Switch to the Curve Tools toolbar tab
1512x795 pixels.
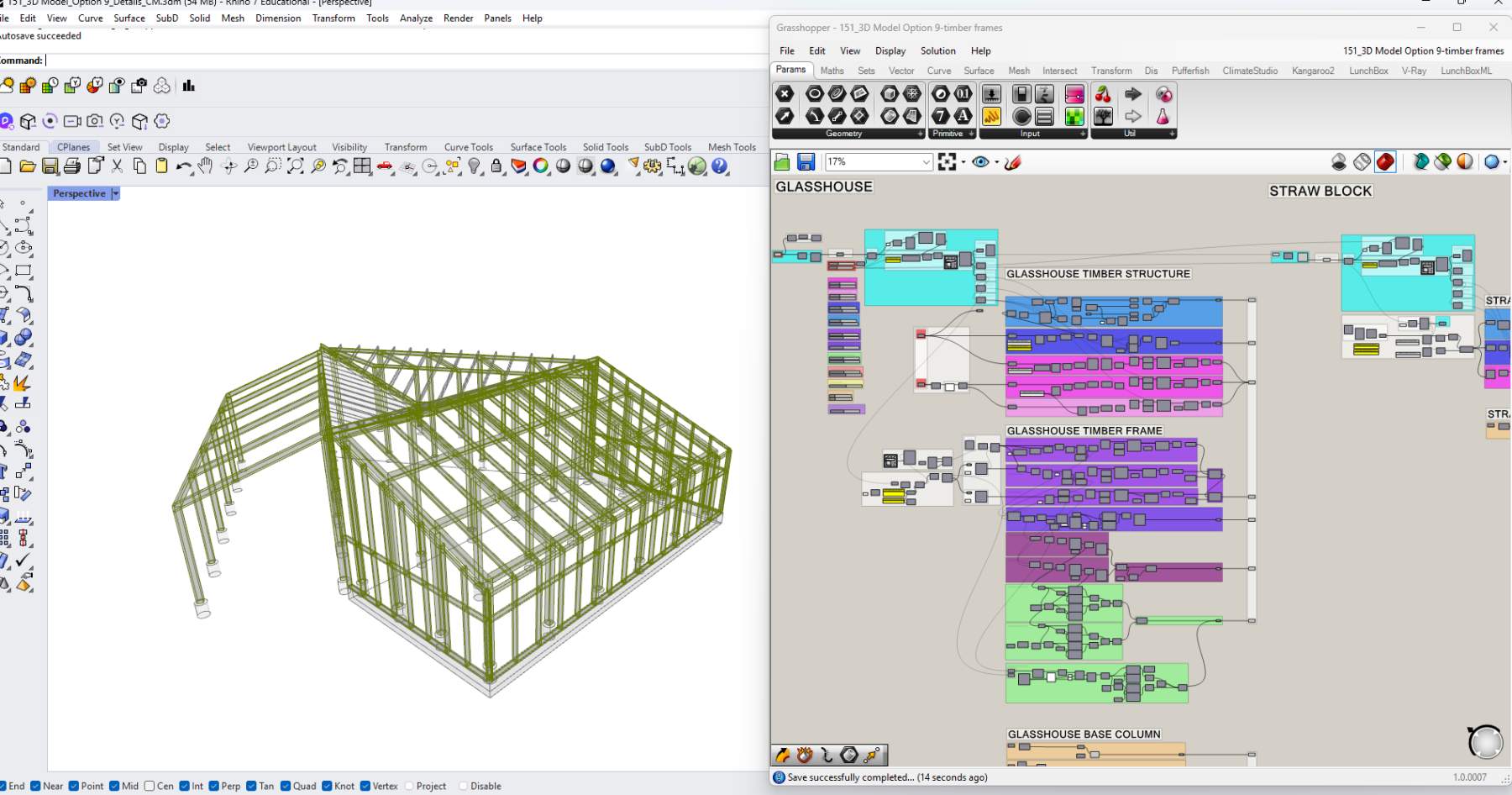[468, 147]
